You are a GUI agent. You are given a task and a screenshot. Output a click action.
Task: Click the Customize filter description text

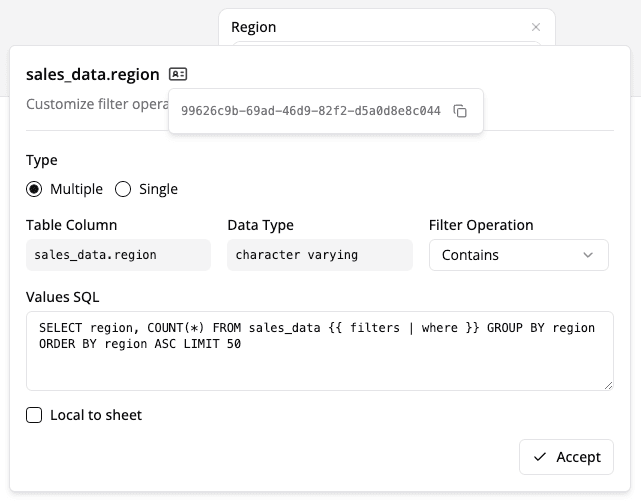coord(95,104)
